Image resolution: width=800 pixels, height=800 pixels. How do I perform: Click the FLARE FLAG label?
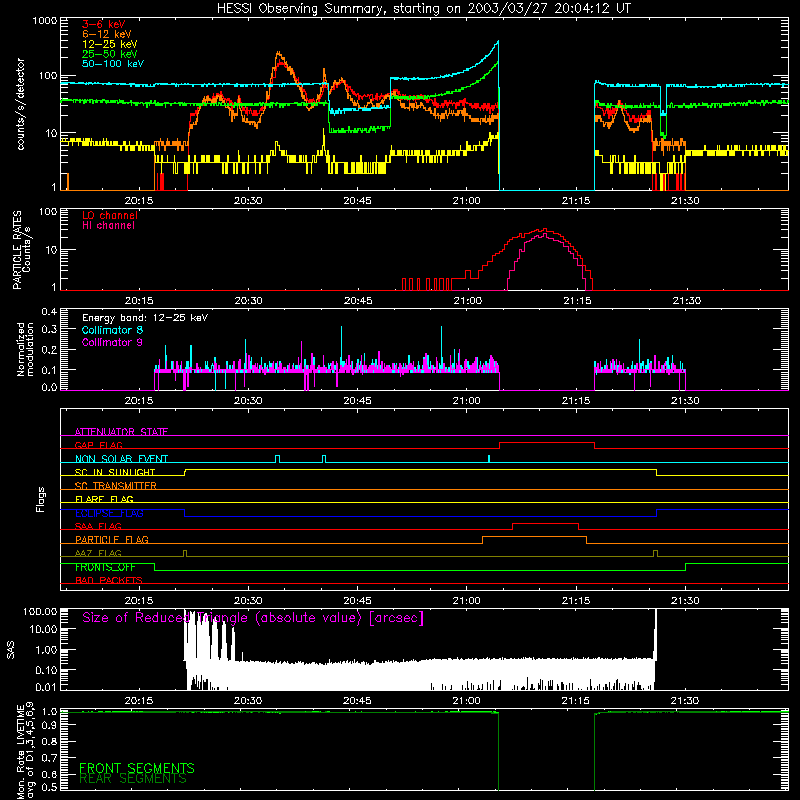click(104, 499)
